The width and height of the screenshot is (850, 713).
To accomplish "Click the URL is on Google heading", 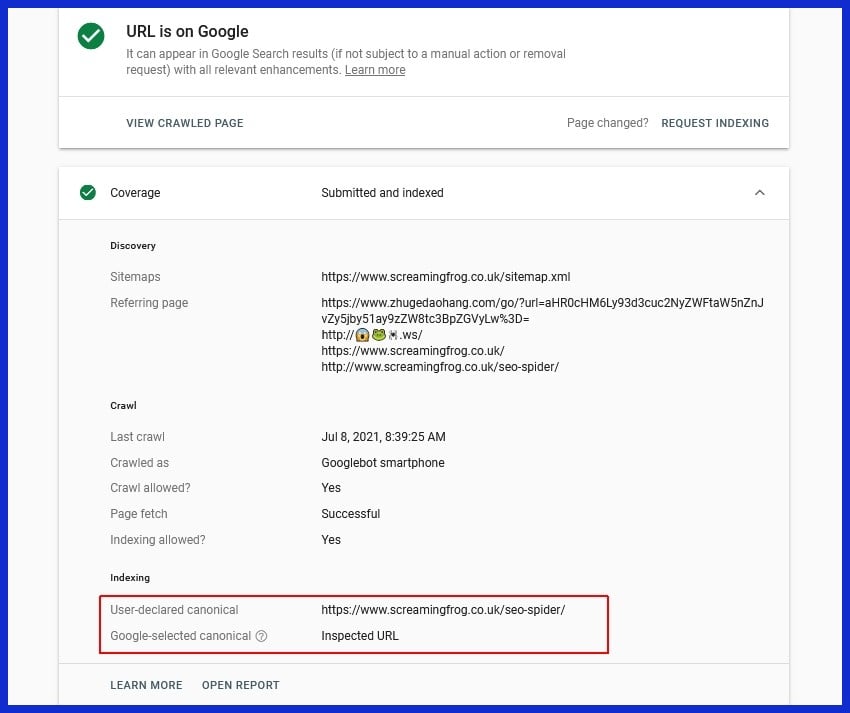I will [187, 32].
